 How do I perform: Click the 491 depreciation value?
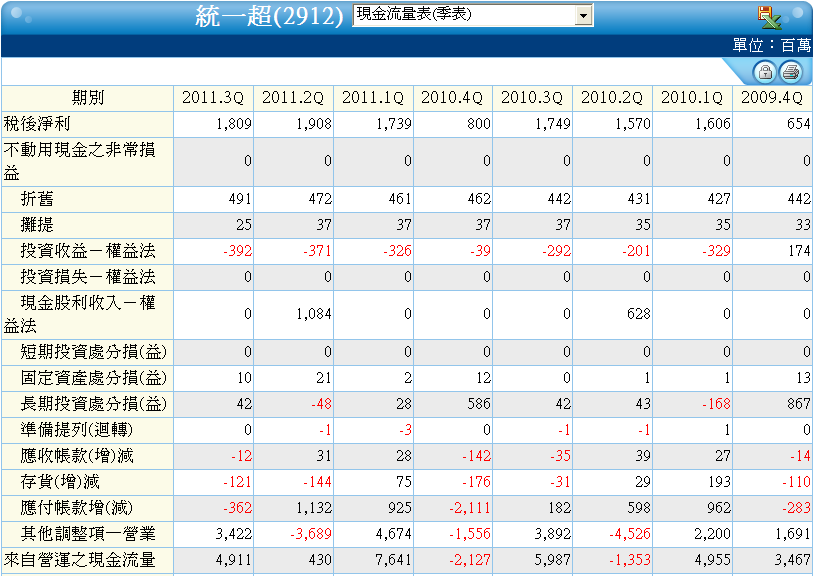240,199
